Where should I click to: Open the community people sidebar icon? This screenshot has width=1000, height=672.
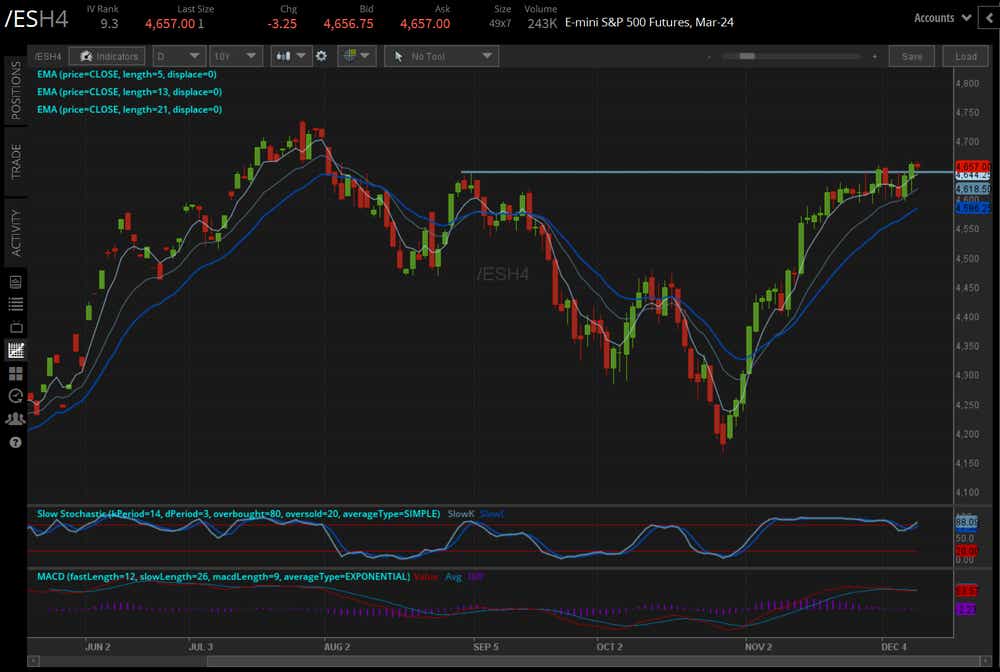pos(15,419)
